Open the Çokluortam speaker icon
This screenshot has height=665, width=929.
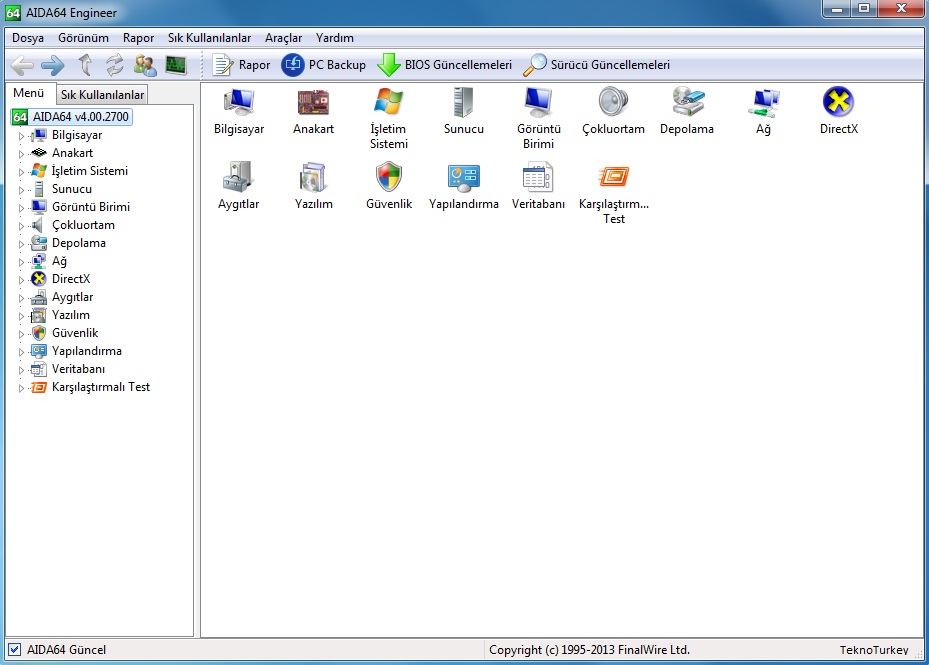click(x=613, y=103)
